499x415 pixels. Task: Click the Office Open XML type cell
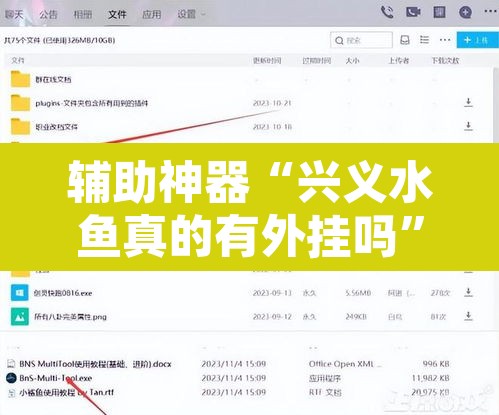(x=345, y=364)
